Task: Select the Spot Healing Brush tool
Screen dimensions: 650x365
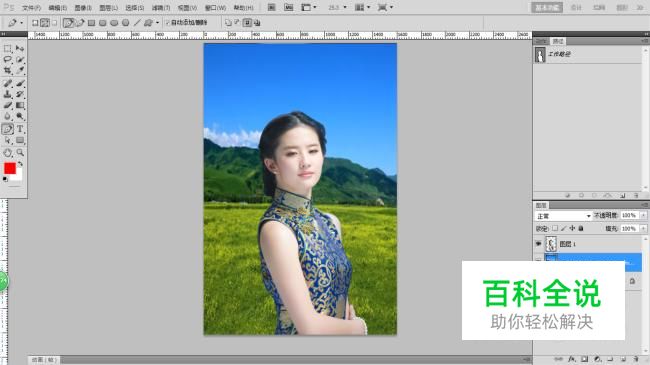Action: 7,83
